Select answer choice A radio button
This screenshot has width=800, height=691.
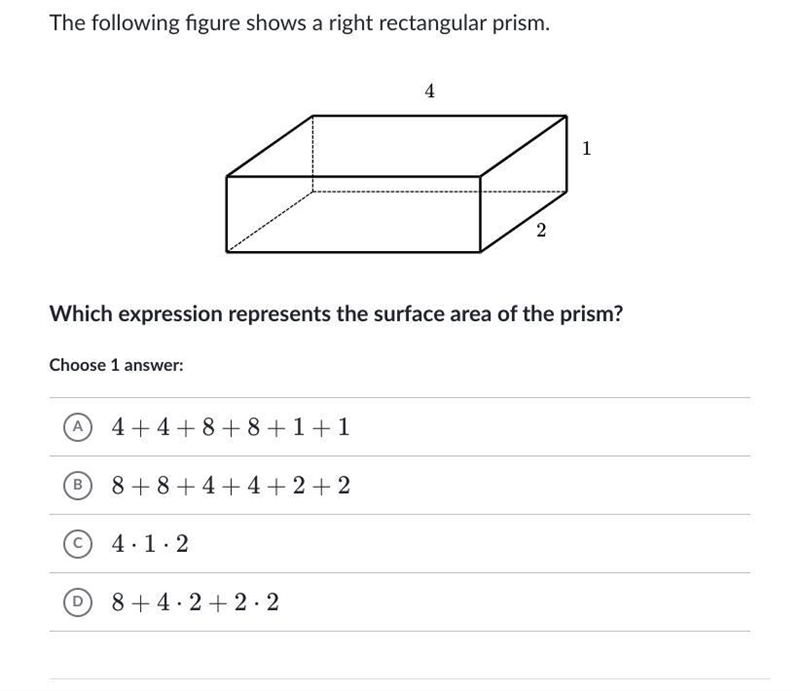pos(78,427)
